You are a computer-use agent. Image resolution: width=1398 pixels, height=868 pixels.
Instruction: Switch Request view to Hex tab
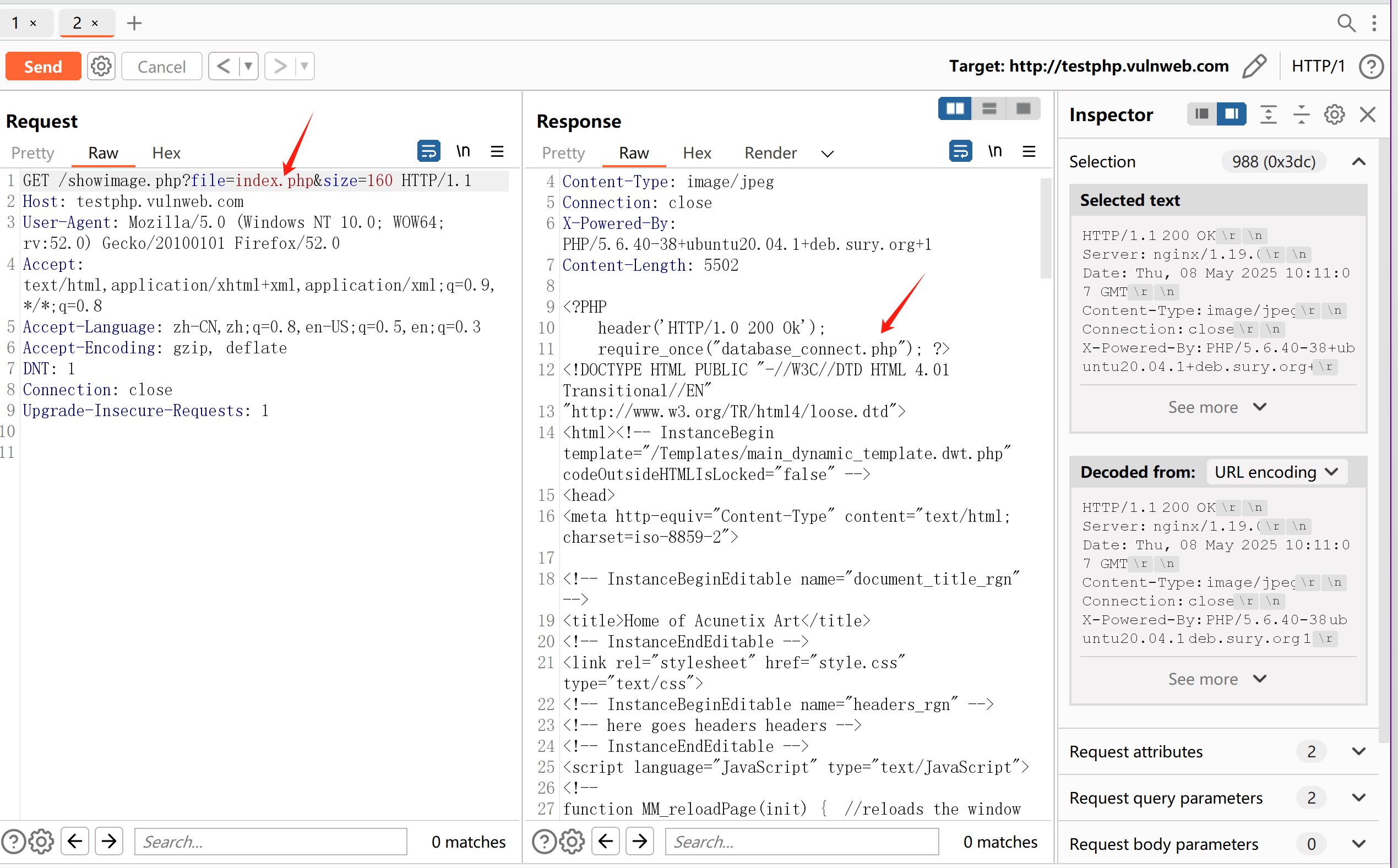(166, 152)
